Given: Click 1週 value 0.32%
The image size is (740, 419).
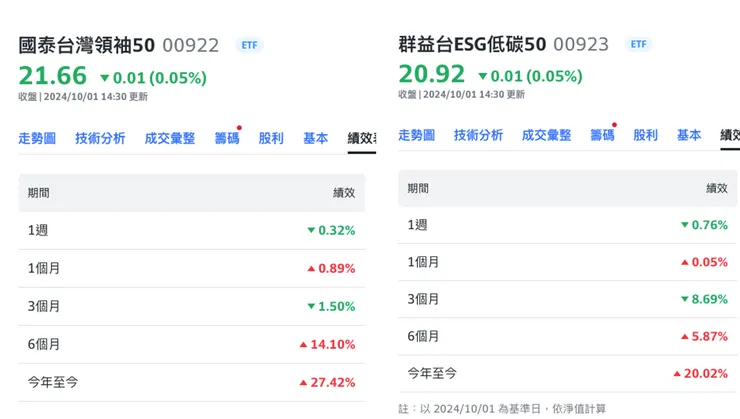Looking at the screenshot, I should pos(331,230).
